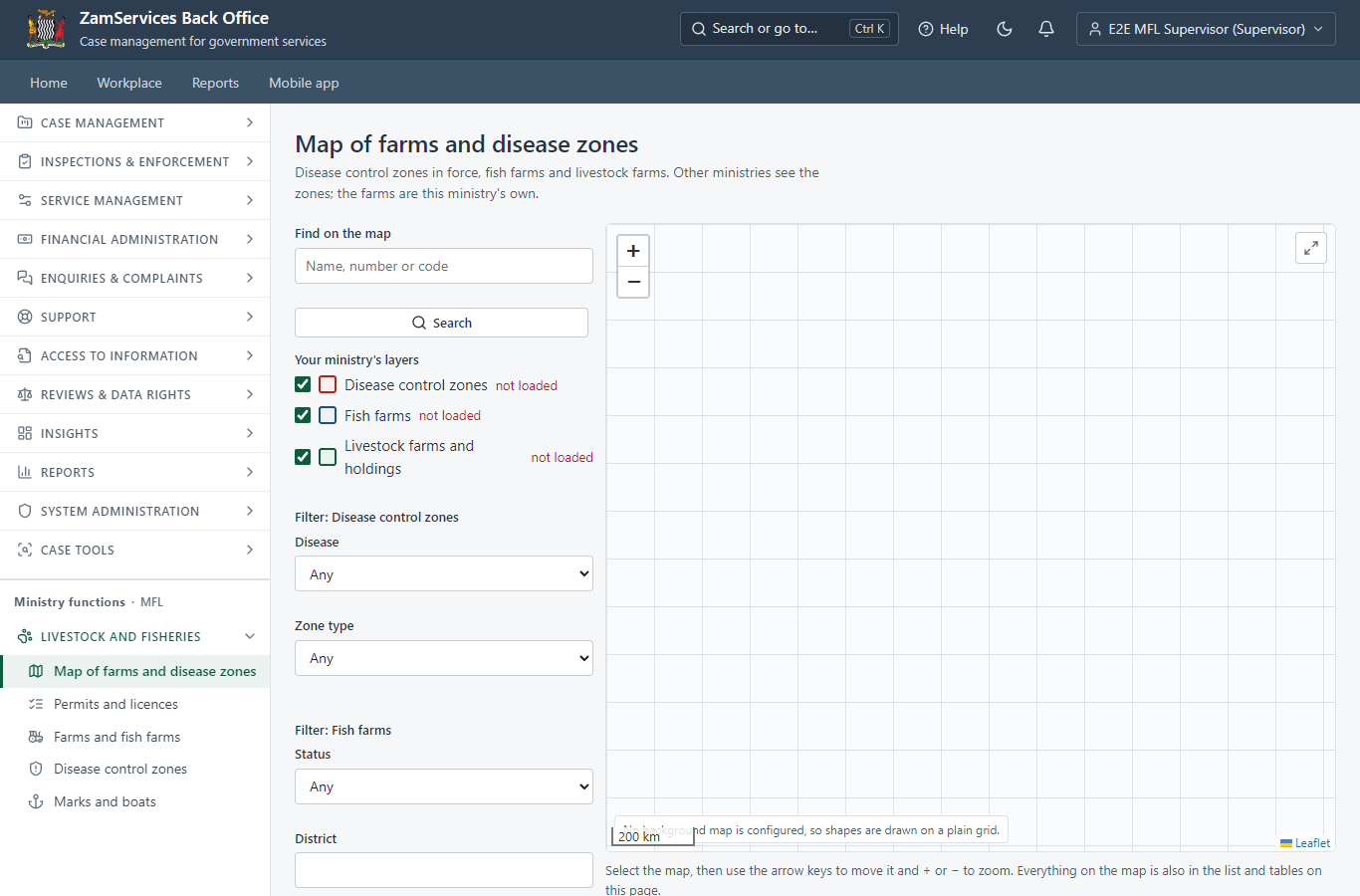Zoom out on the map
Screen dimensions: 1360x896
point(633,282)
